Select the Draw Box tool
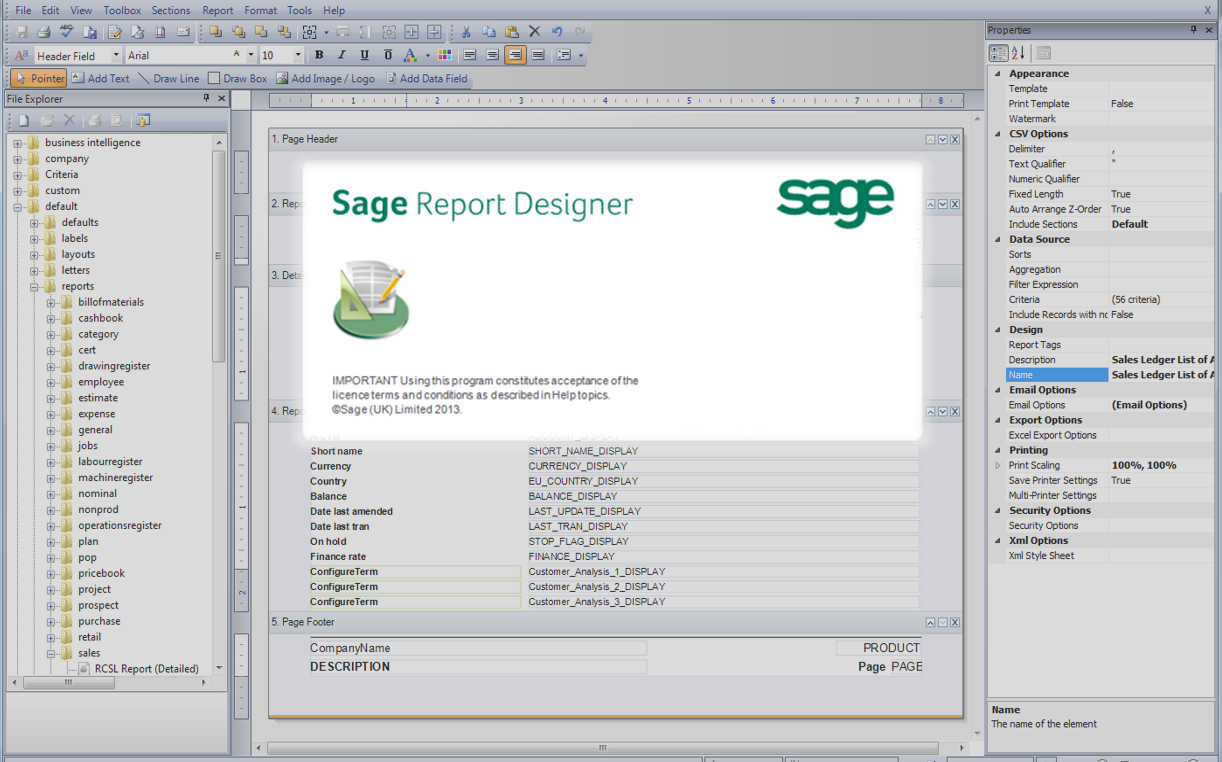The width and height of the screenshot is (1222, 762). [x=237, y=78]
